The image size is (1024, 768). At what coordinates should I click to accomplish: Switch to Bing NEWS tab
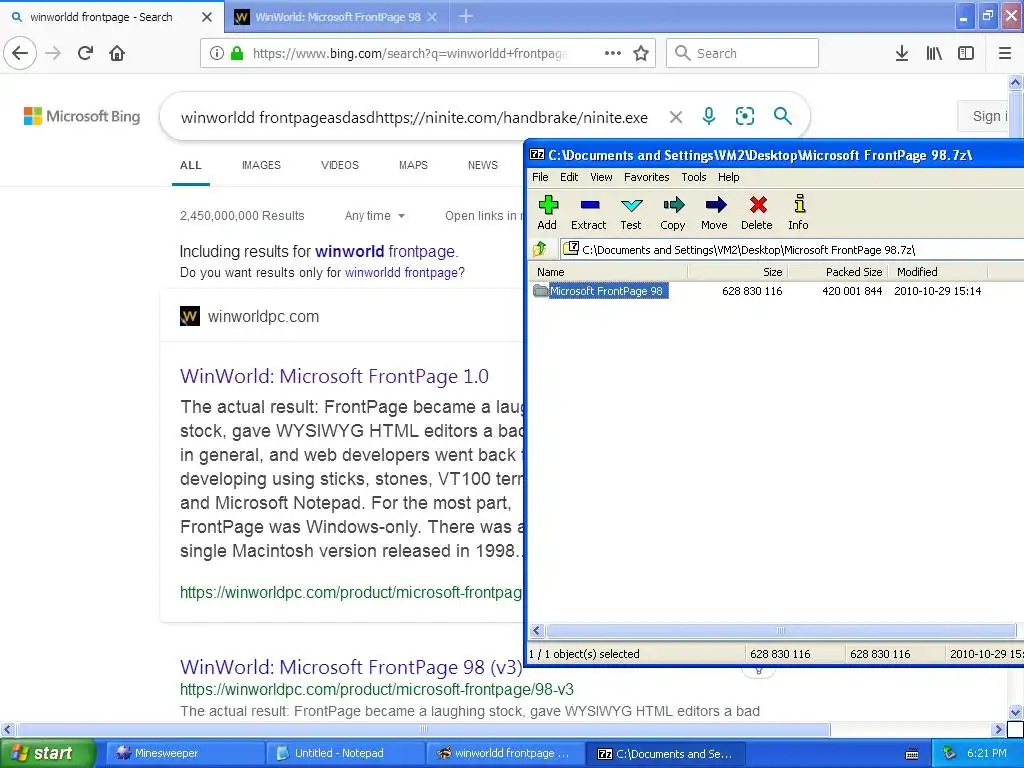pyautogui.click(x=483, y=165)
